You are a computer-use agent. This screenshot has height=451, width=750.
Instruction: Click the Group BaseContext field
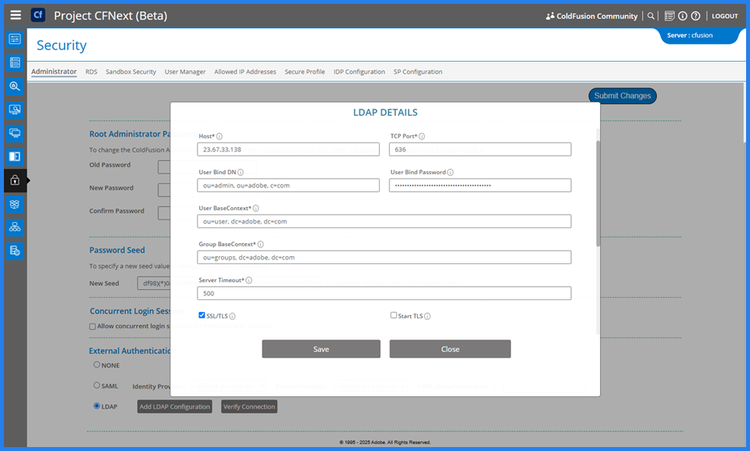[384, 257]
